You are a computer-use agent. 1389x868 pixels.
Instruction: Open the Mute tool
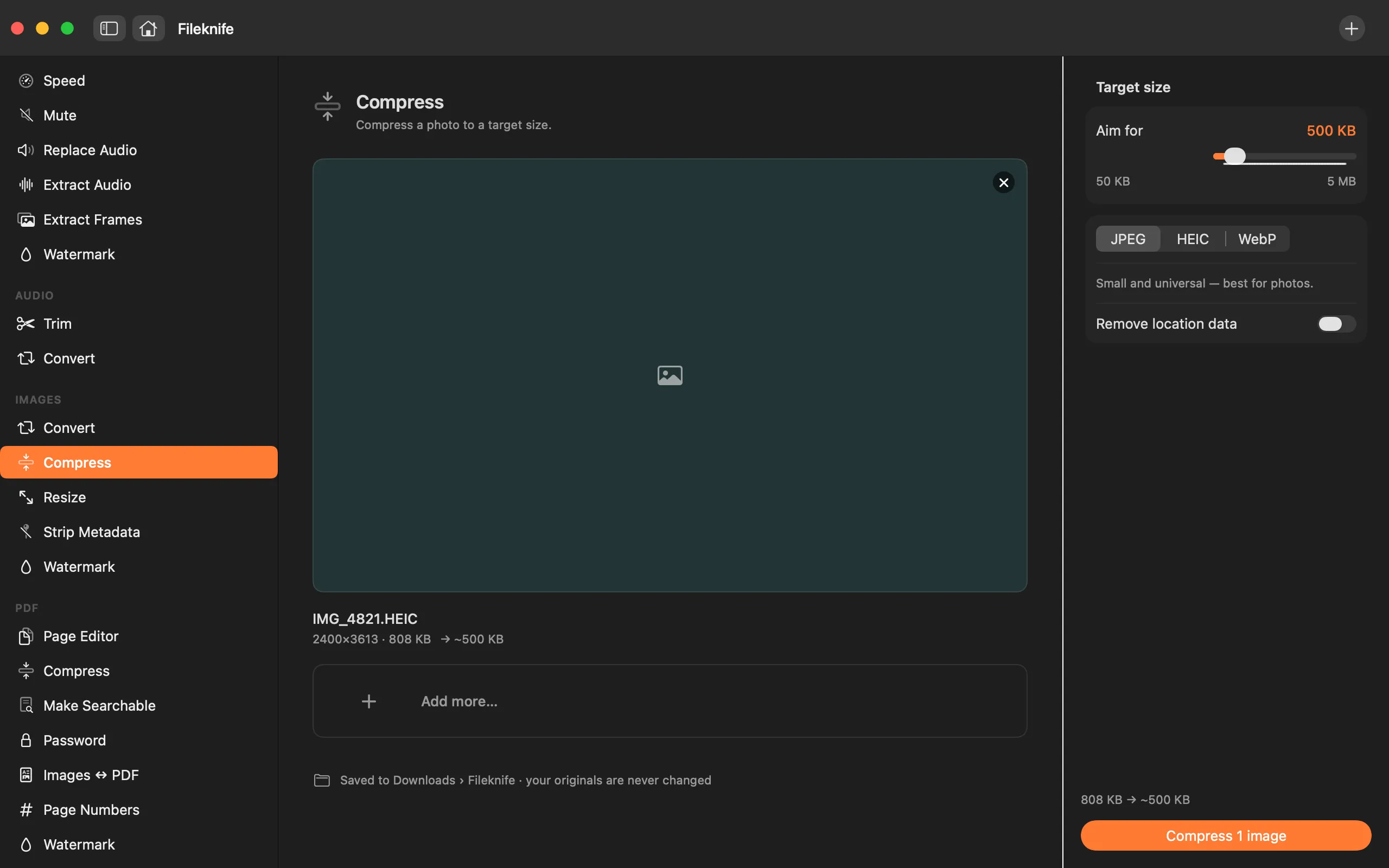tap(139, 116)
